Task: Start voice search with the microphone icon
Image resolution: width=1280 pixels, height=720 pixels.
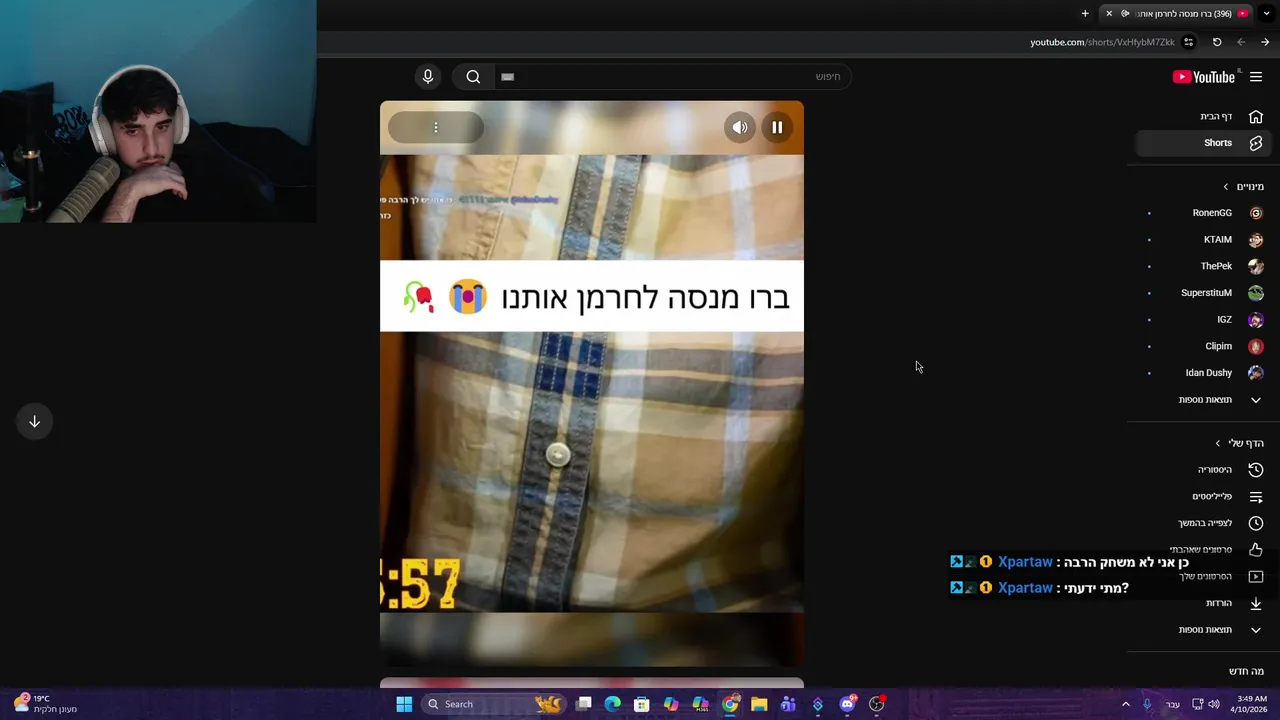Action: (428, 76)
